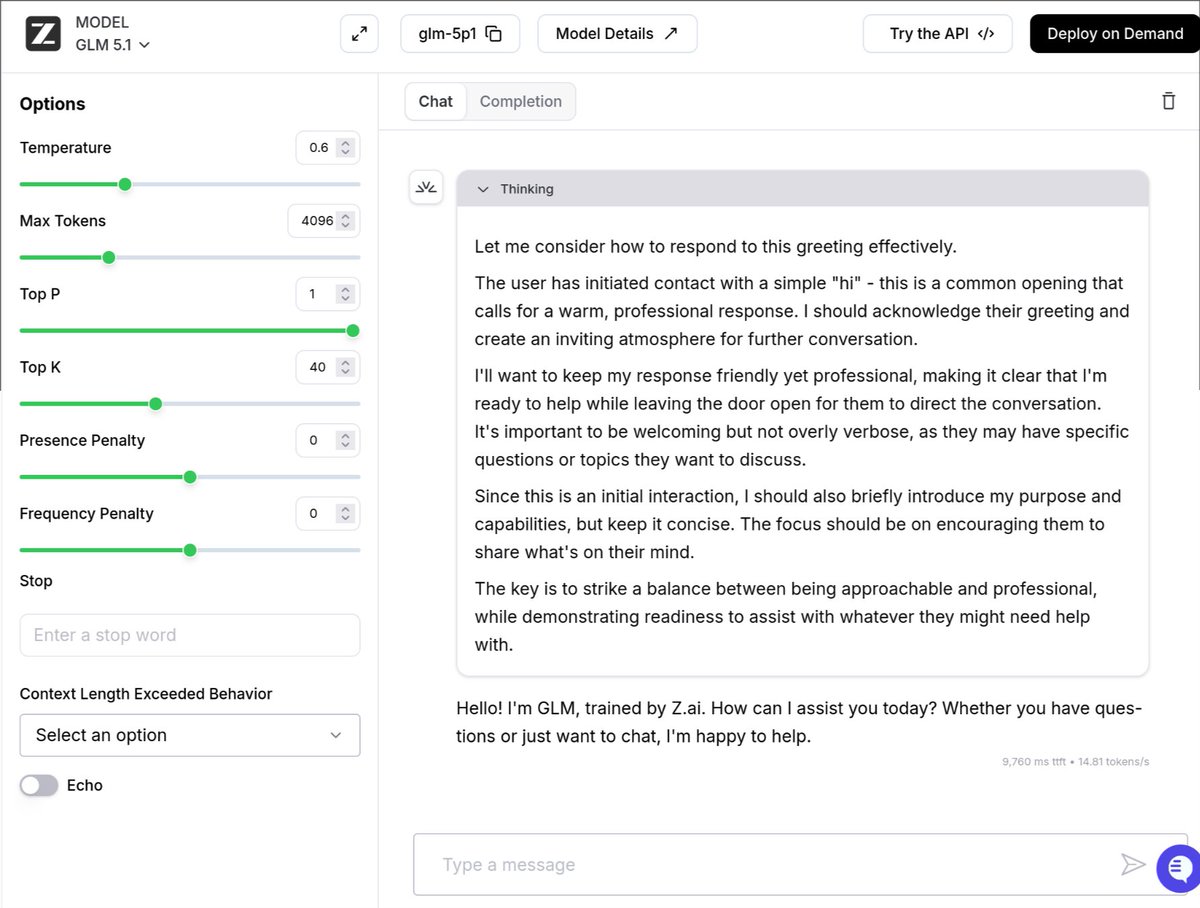1200x908 pixels.
Task: Copy the glm-5p1 model ID
Action: pos(460,33)
